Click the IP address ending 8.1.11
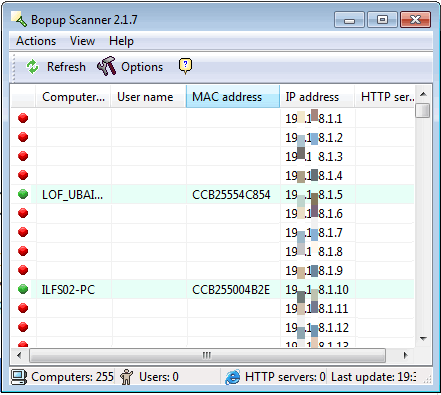441x395 pixels. tap(317, 308)
